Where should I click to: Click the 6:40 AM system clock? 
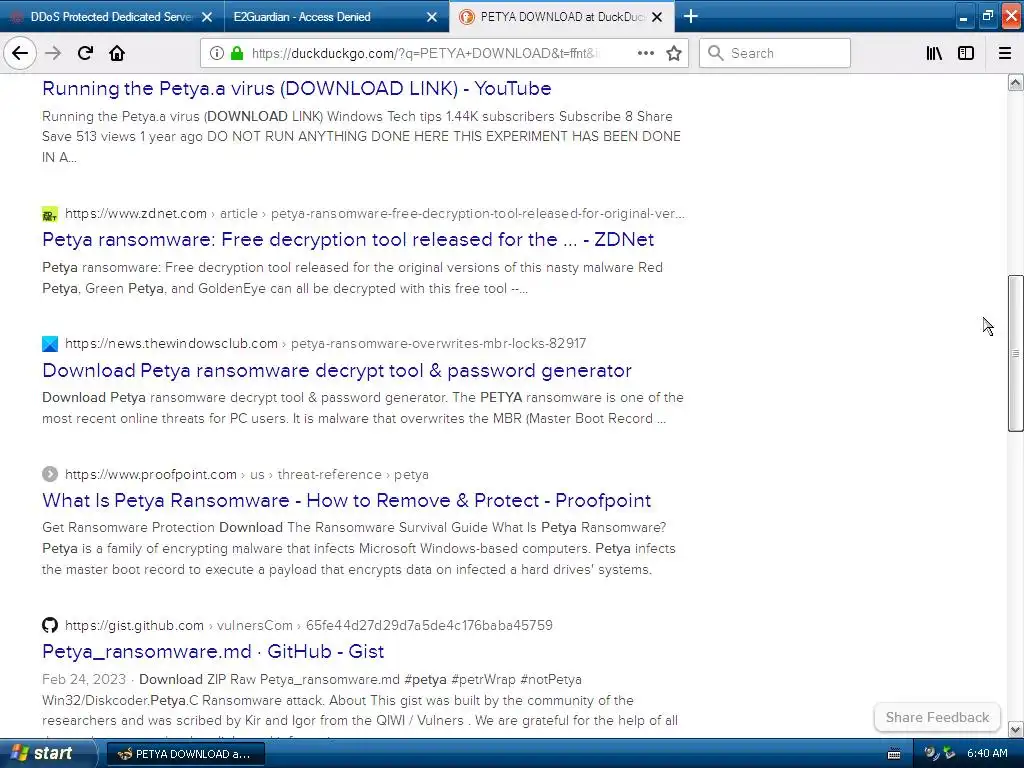click(x=987, y=753)
